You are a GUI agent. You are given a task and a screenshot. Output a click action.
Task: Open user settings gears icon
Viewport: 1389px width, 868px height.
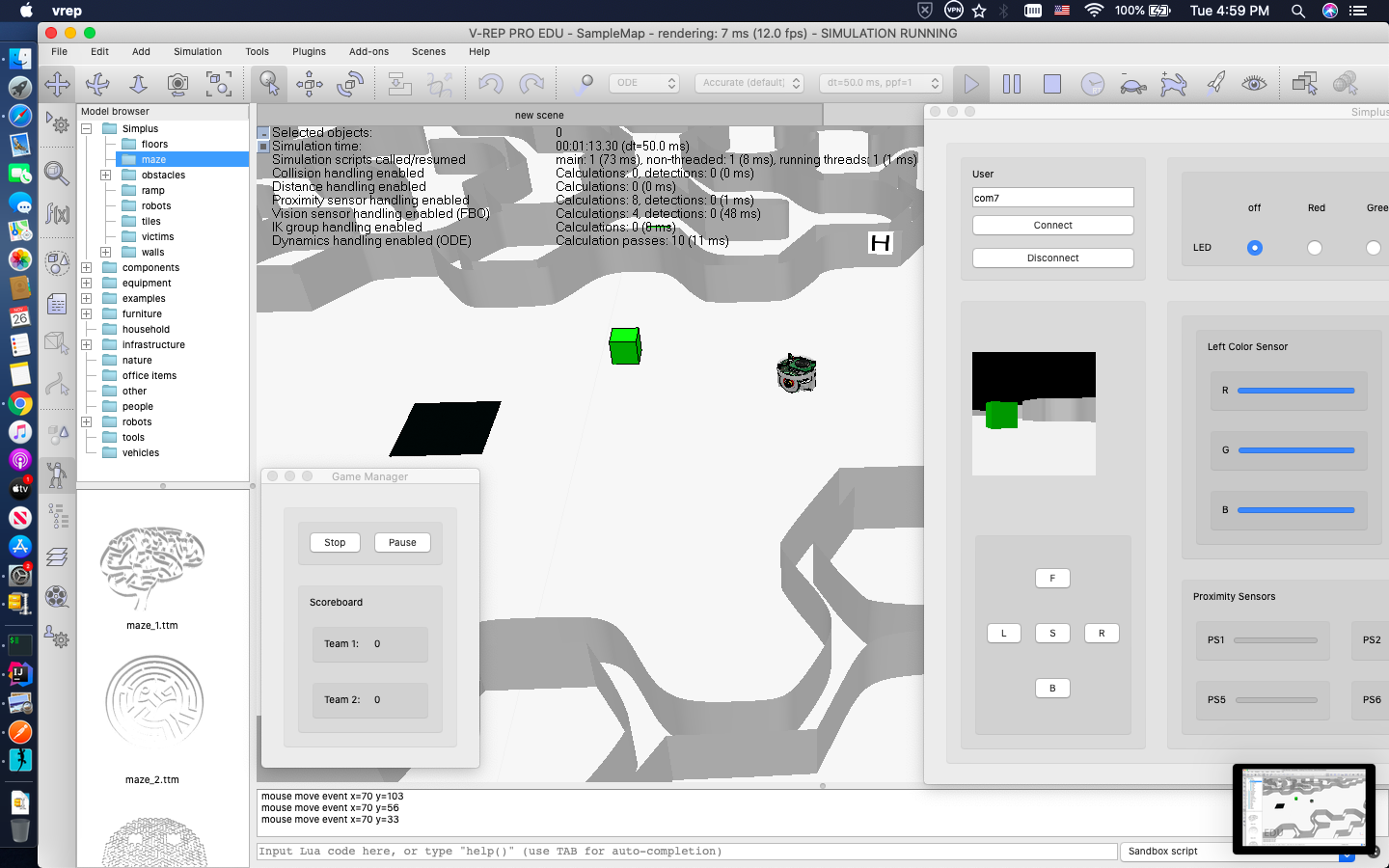tap(57, 637)
